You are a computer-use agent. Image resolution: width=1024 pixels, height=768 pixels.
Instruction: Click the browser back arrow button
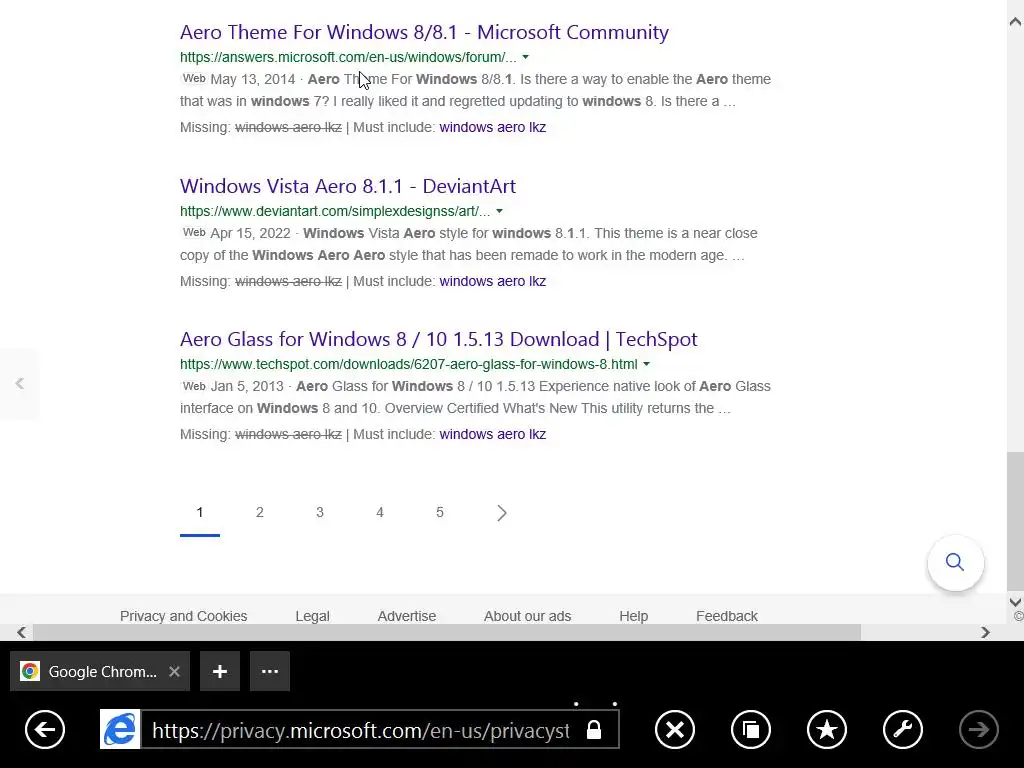45,729
